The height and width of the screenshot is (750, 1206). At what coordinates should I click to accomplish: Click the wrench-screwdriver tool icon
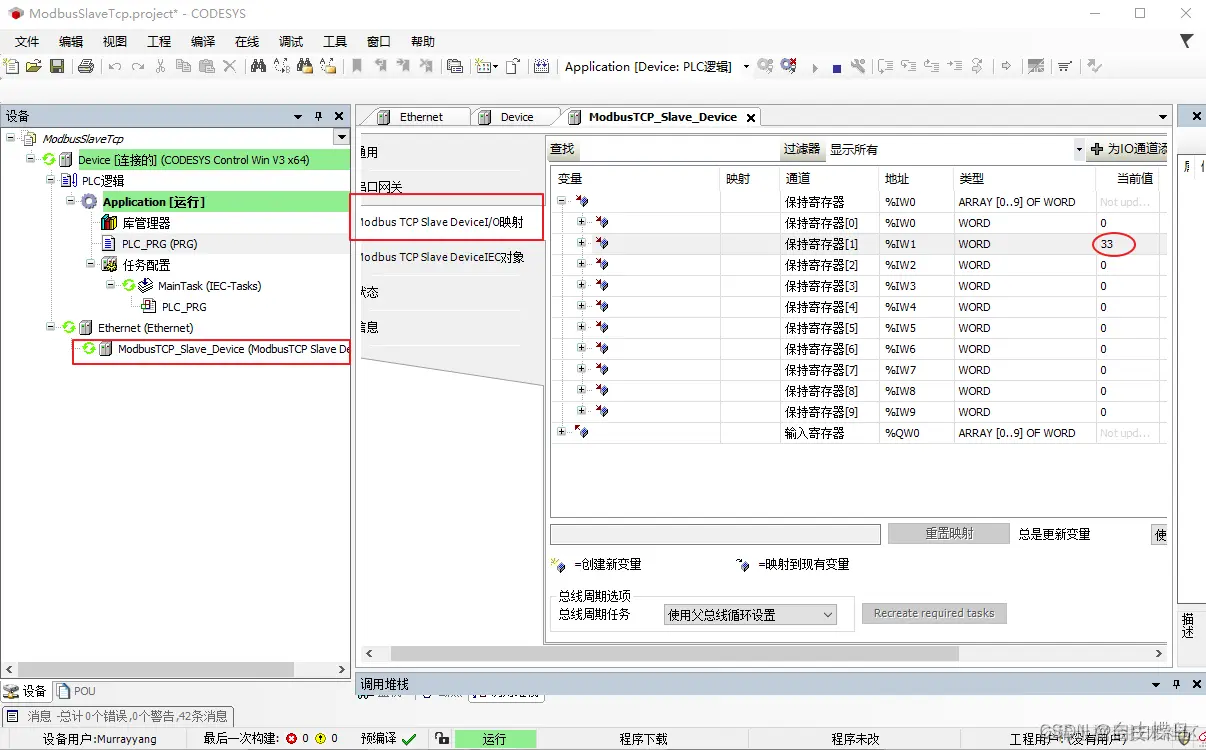(x=858, y=66)
